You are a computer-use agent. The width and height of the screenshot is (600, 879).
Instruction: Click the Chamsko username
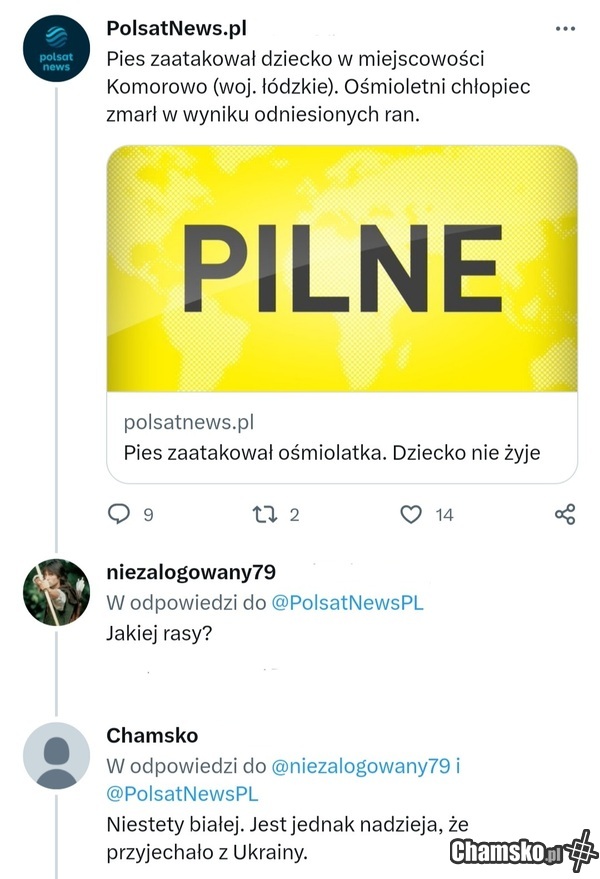(151, 736)
